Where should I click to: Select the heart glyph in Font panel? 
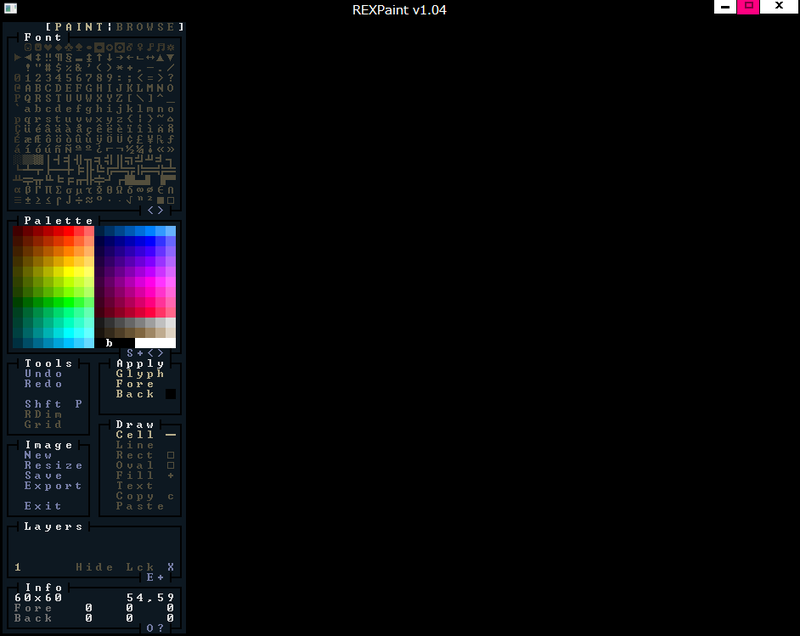48,47
